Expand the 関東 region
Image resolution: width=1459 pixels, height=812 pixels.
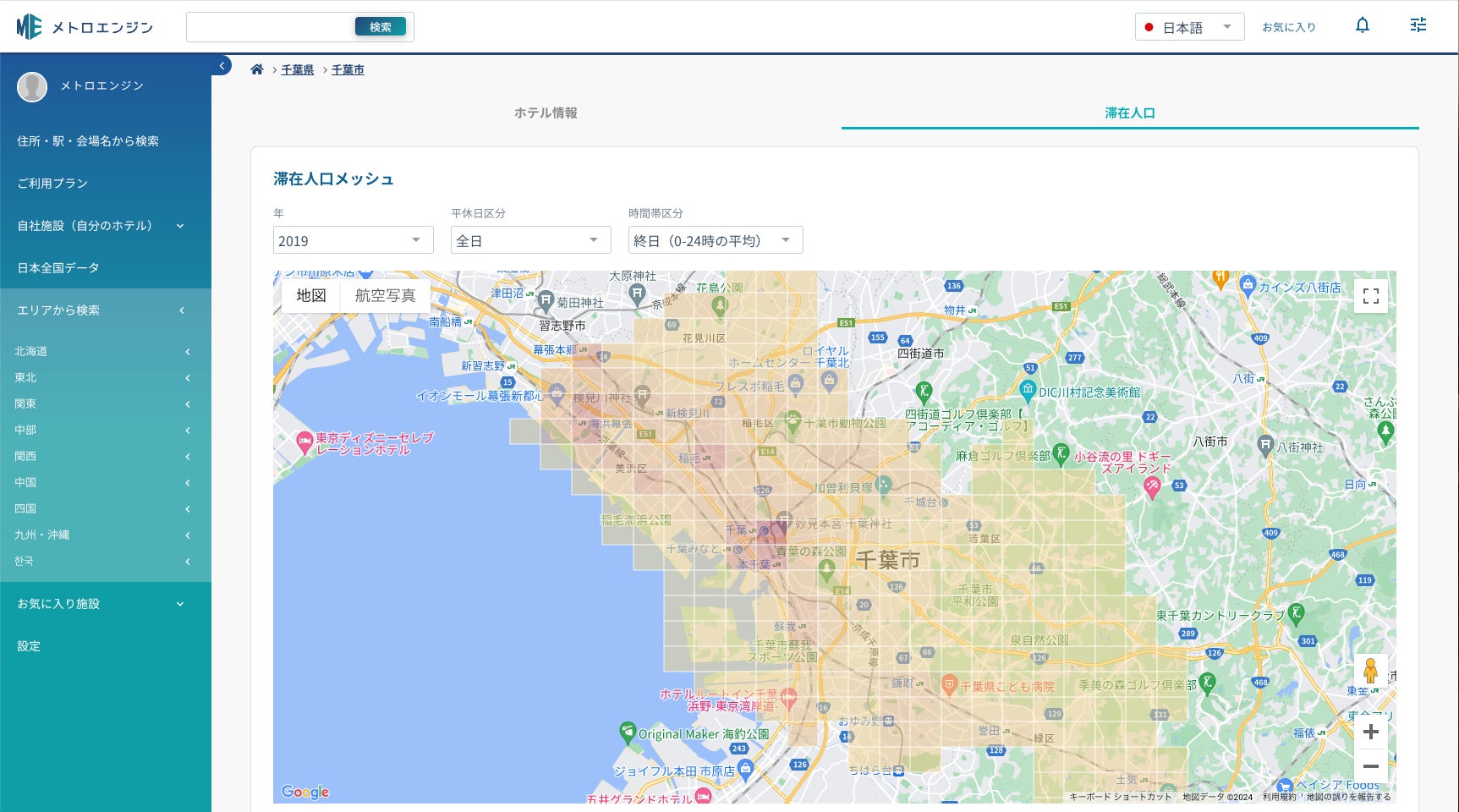pos(106,403)
